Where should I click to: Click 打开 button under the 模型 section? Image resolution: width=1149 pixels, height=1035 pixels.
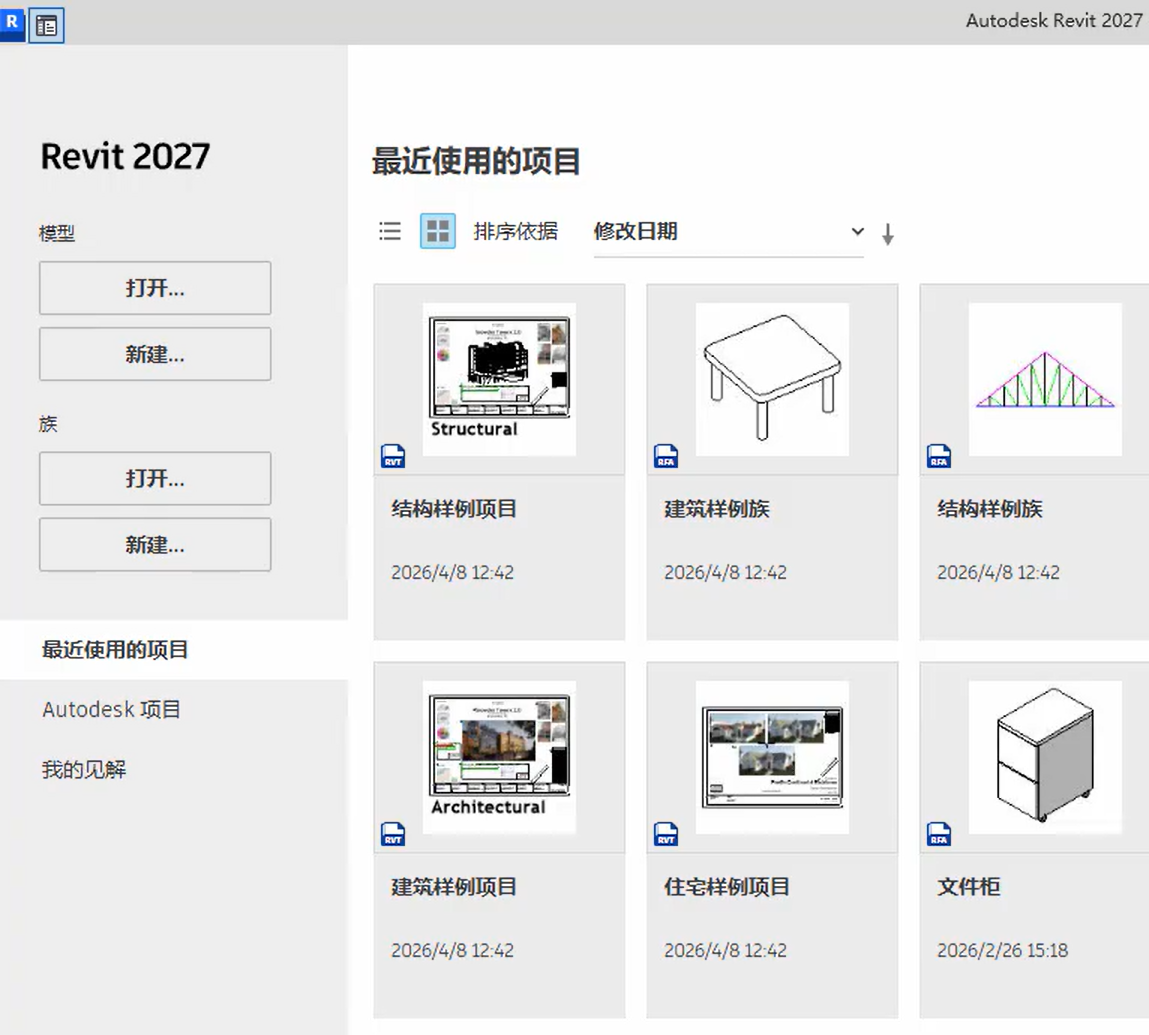(155, 288)
